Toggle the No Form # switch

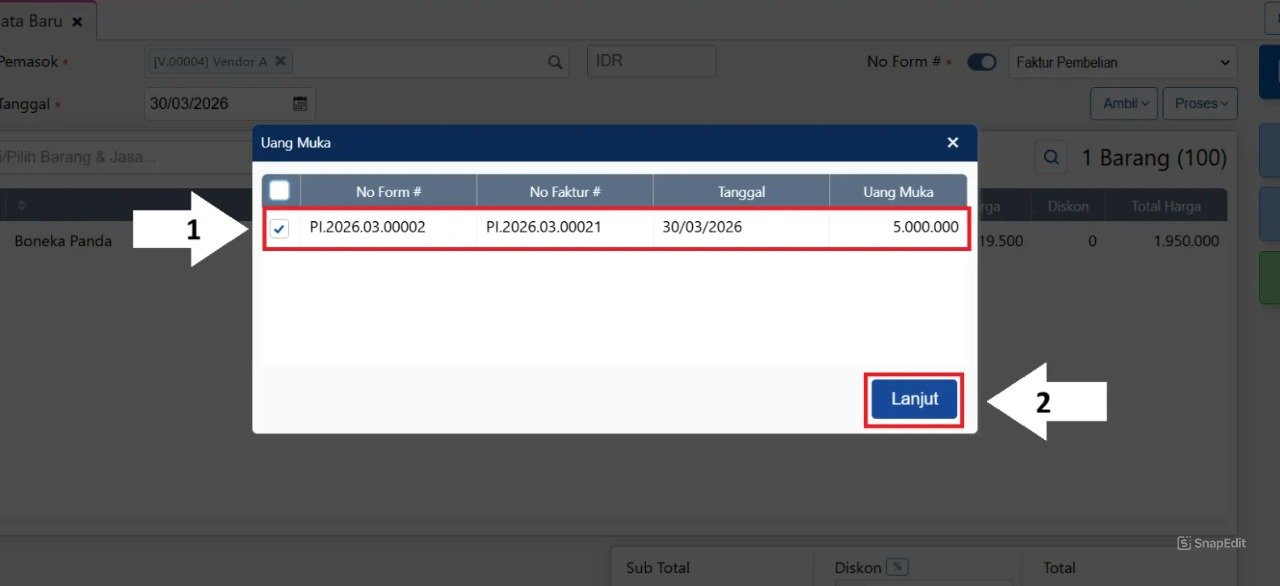pyautogui.click(x=982, y=62)
